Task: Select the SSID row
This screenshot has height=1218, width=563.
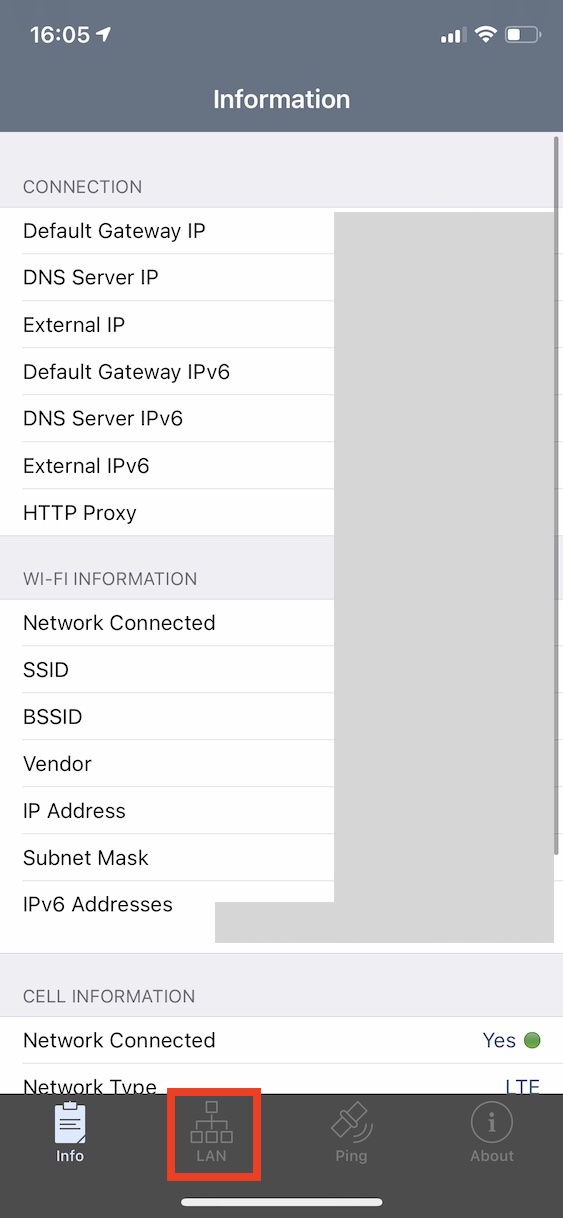Action: point(281,670)
